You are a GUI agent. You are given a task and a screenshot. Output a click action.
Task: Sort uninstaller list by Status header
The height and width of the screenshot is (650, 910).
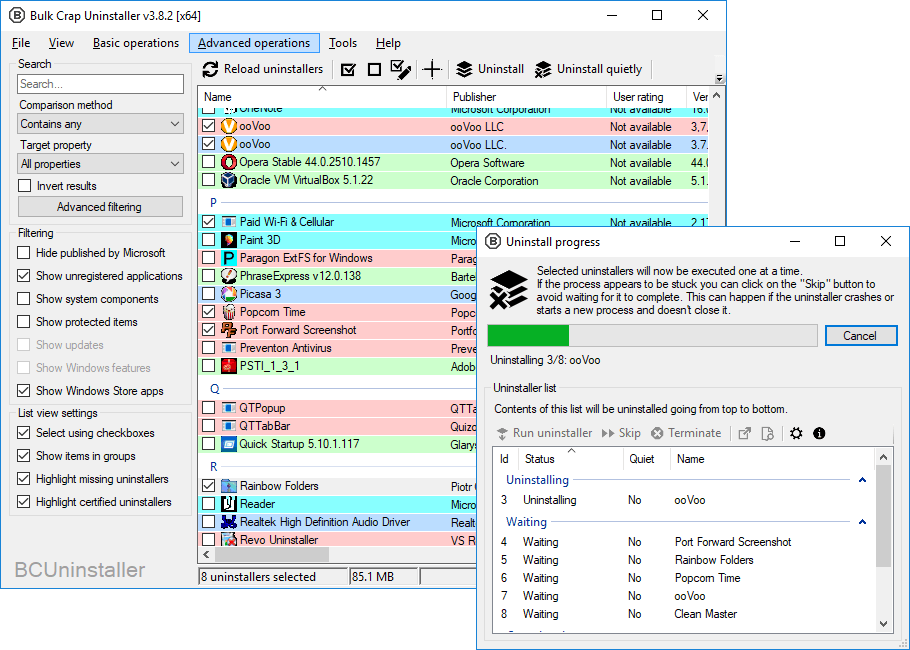click(571, 459)
